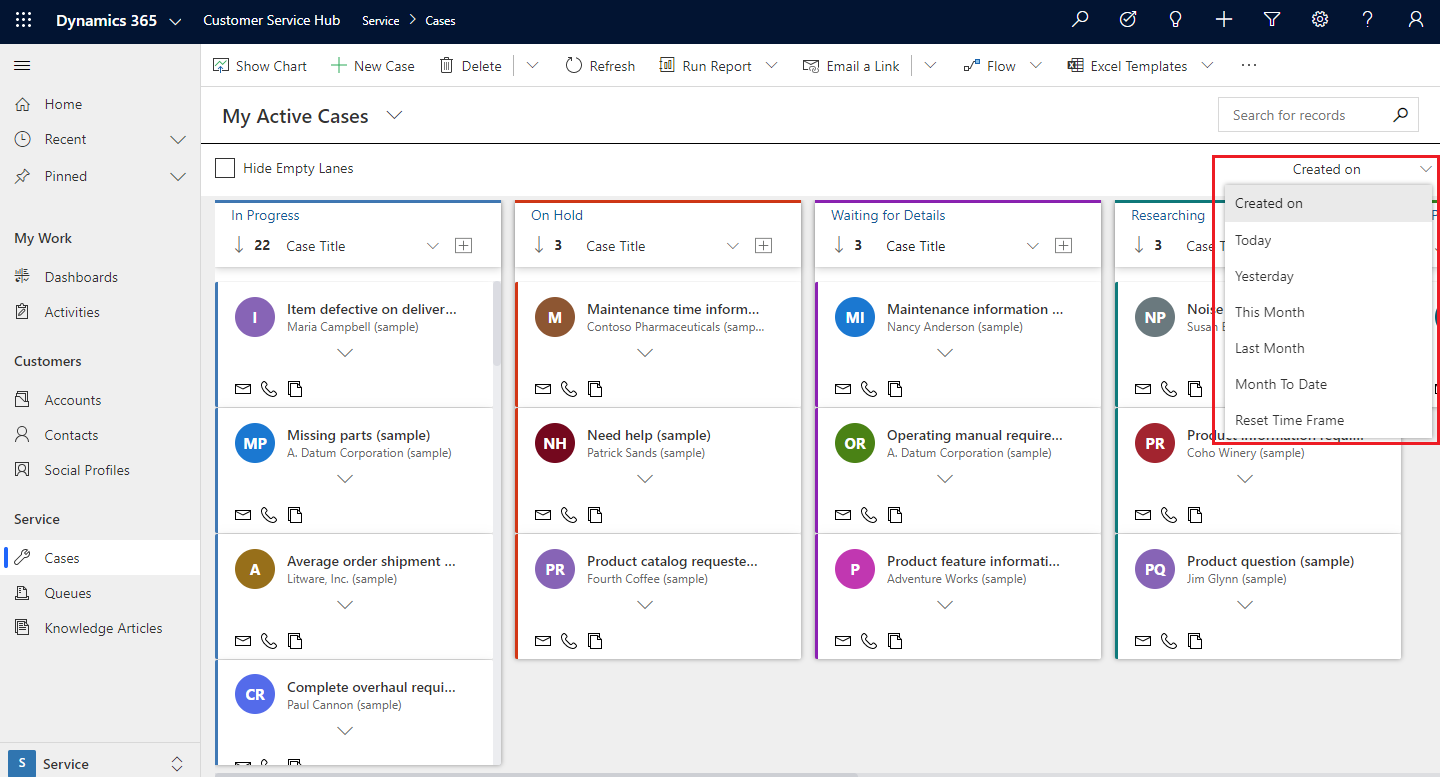Viewport: 1440px width, 777px height.
Task: Click note icon on Average order shipment card
Action: click(295, 641)
